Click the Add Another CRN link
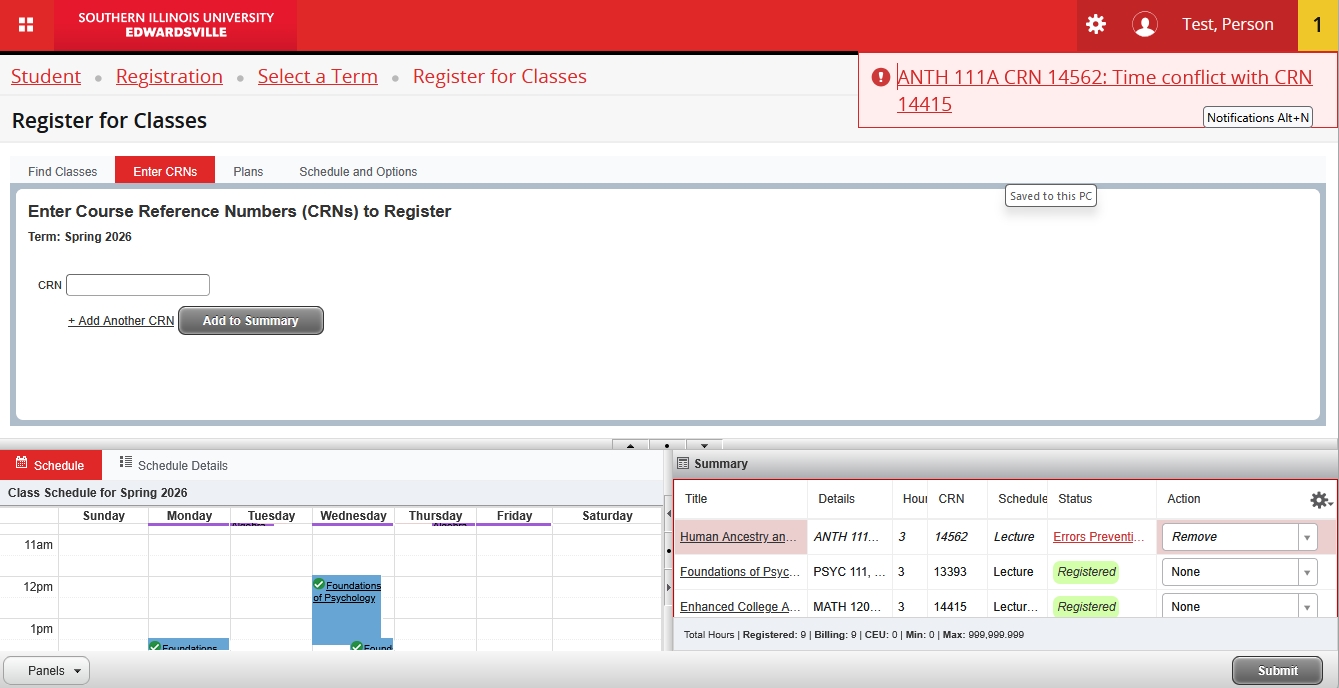The width and height of the screenshot is (1339, 688). point(121,321)
